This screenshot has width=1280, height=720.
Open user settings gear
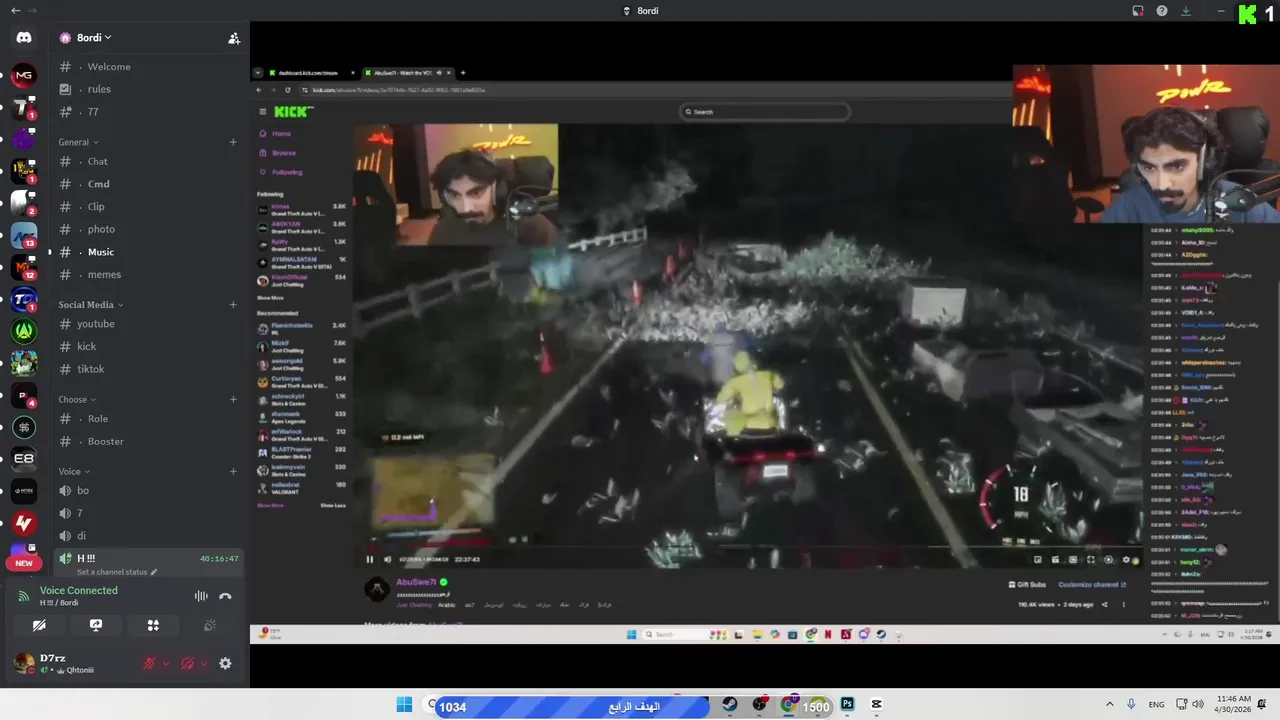pyautogui.click(x=225, y=663)
